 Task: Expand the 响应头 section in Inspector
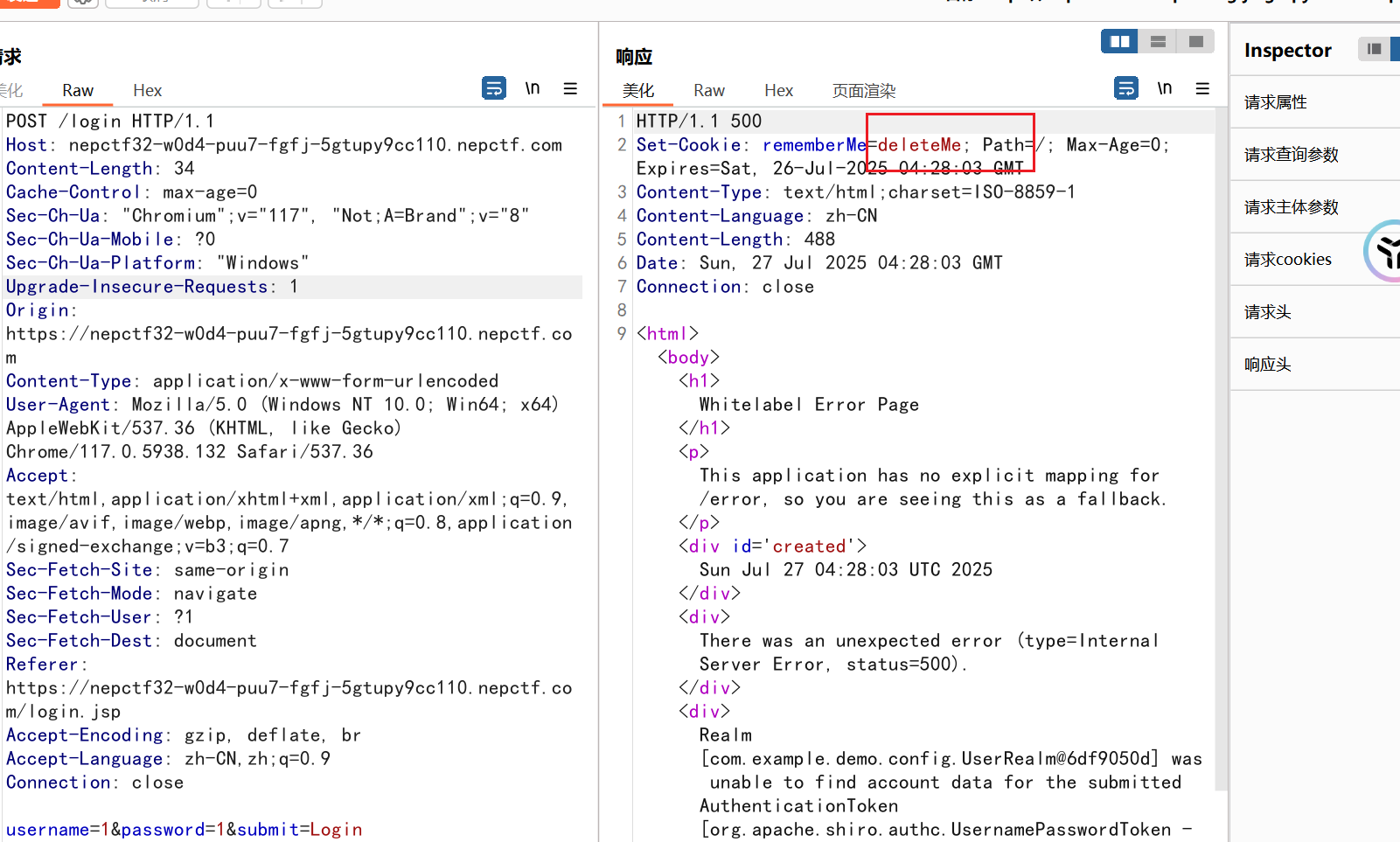click(1268, 365)
